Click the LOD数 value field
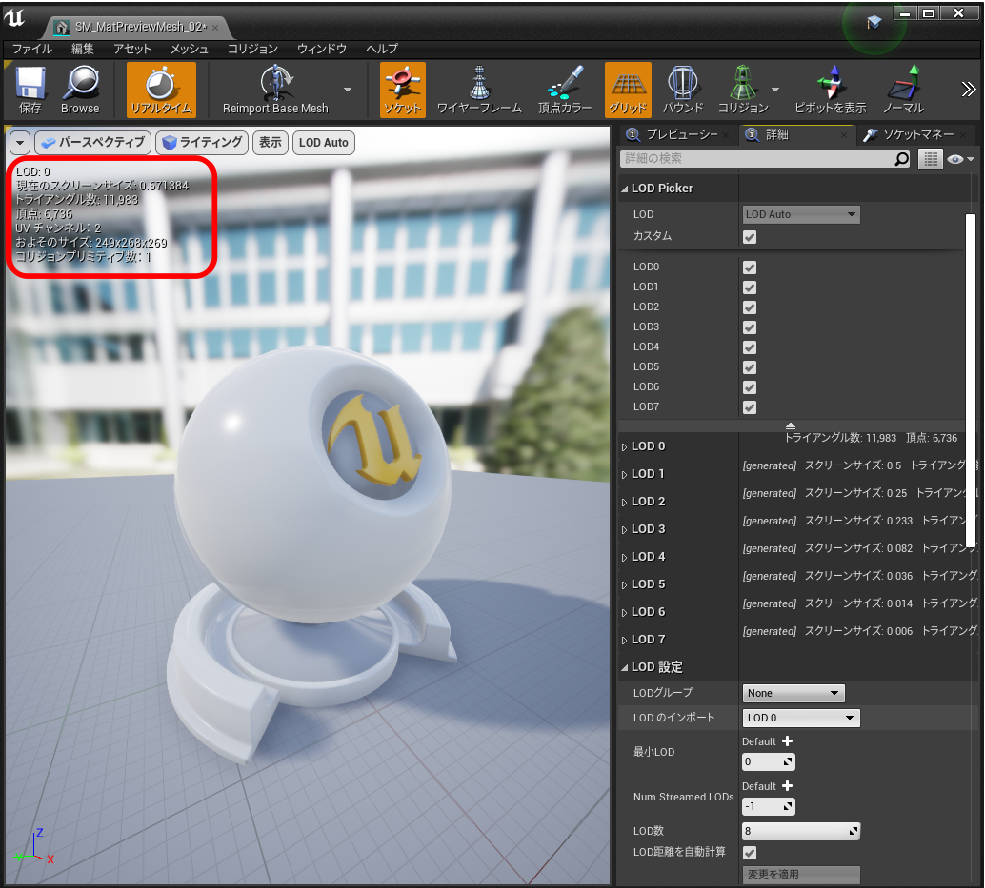The width and height of the screenshot is (985, 888). (x=800, y=831)
